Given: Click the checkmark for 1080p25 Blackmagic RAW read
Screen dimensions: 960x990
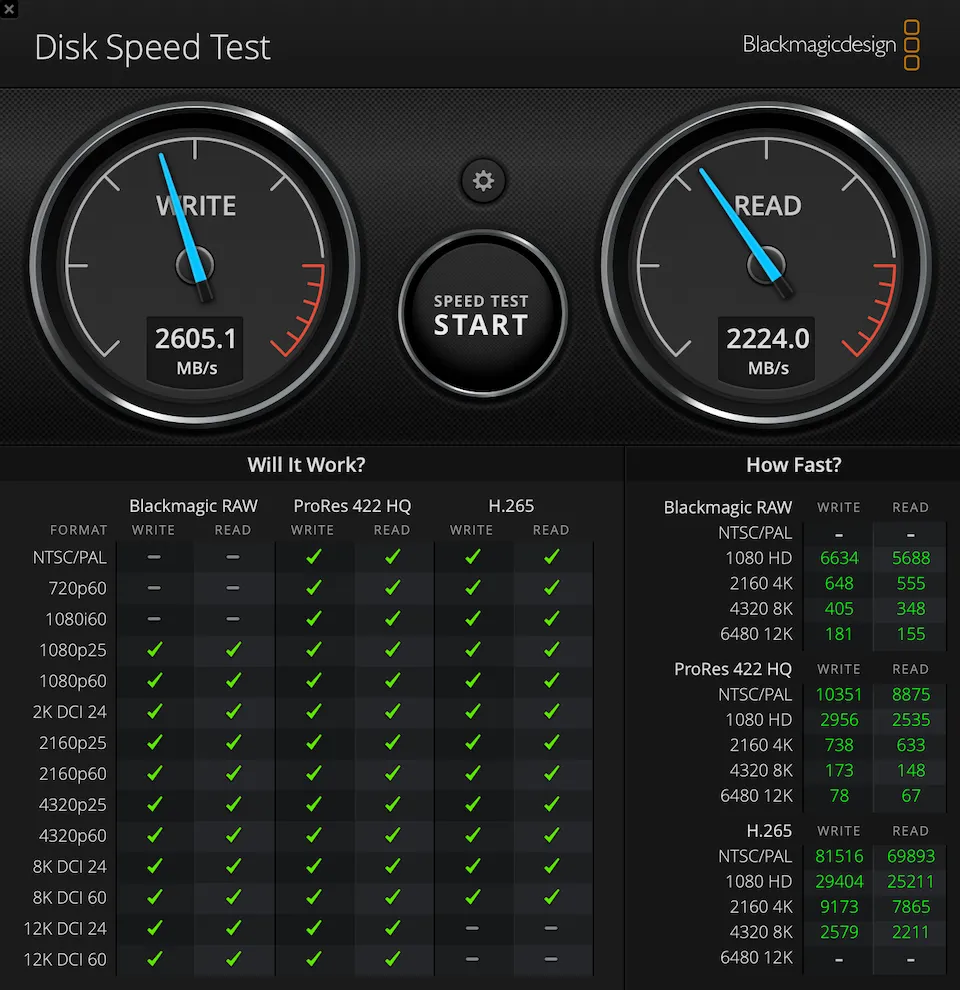Looking at the screenshot, I should point(233,650).
